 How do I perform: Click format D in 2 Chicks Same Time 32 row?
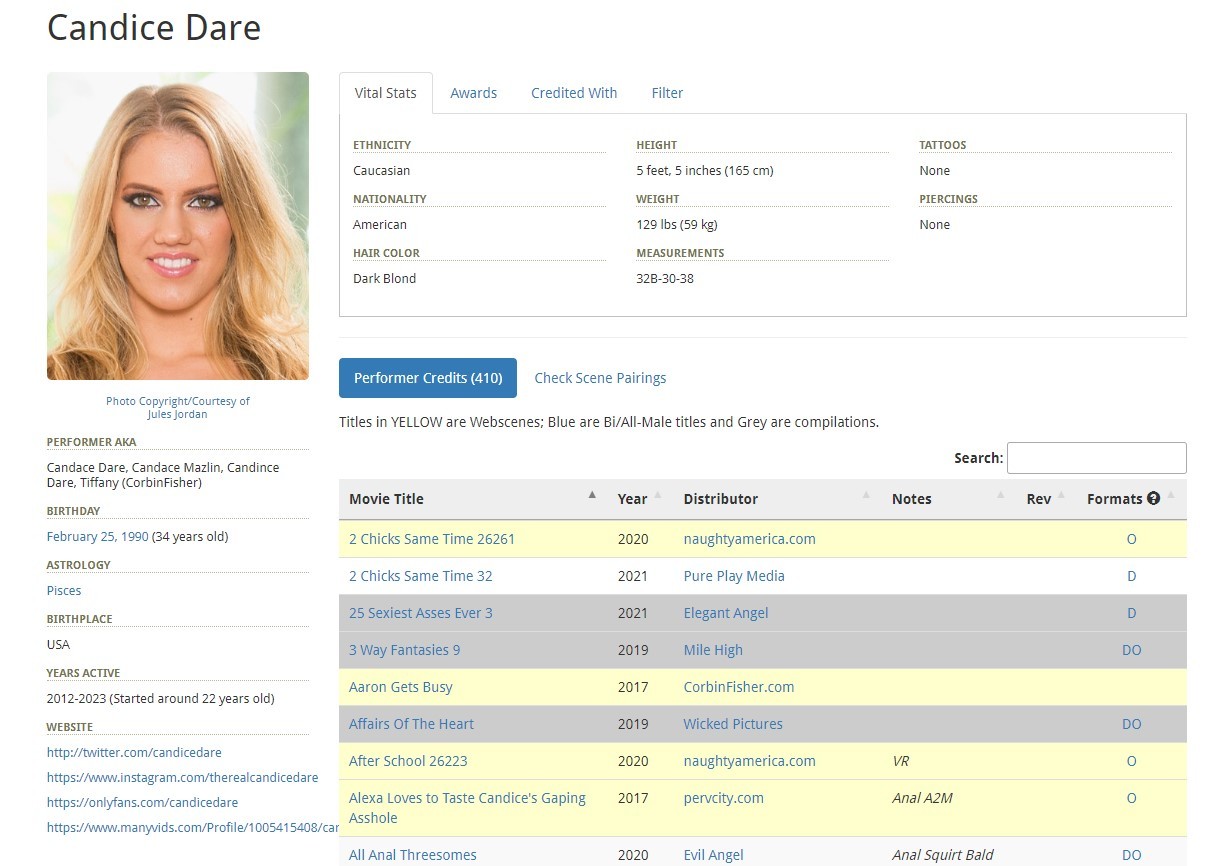1132,576
